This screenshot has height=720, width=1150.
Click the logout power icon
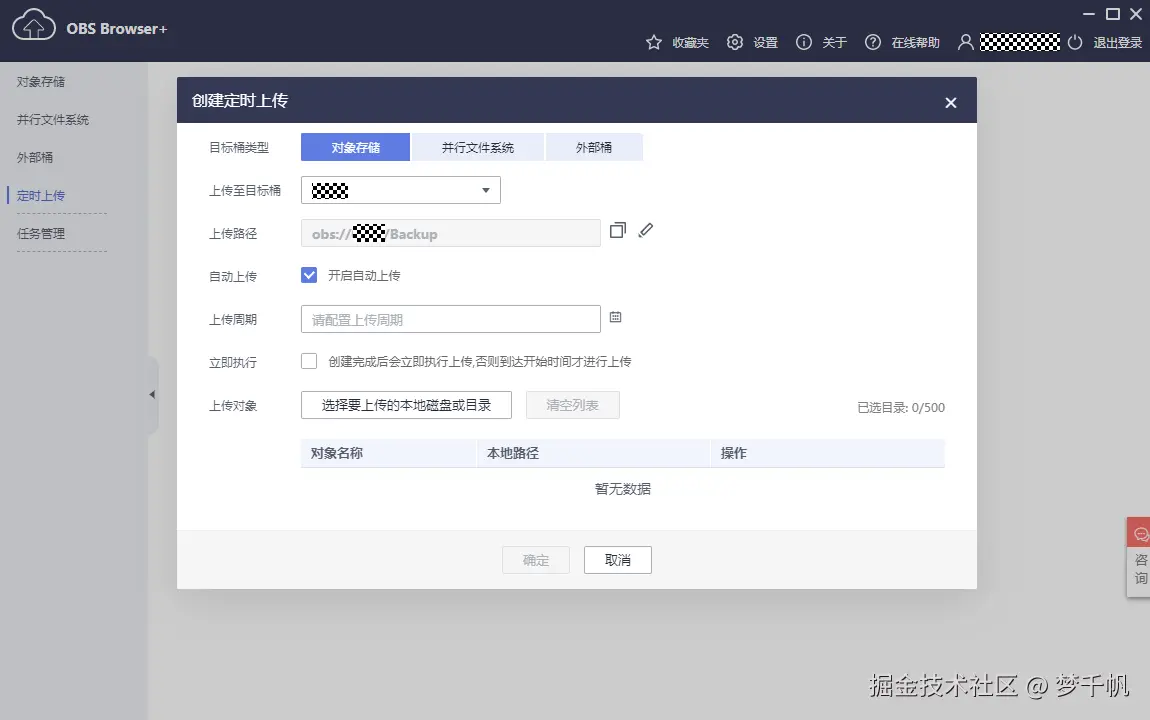tap(1074, 43)
